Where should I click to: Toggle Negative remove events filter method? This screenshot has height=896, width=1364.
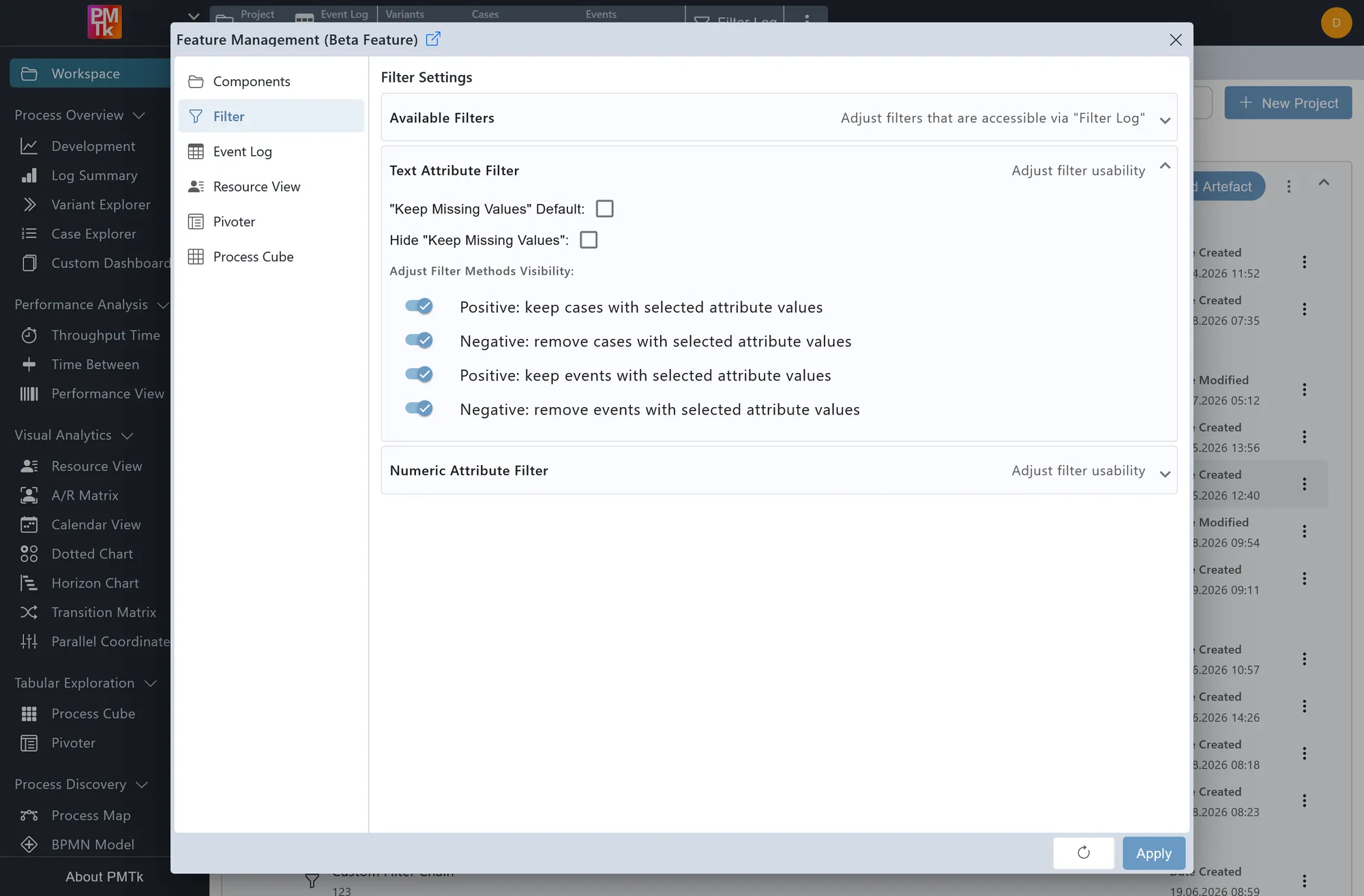pyautogui.click(x=419, y=408)
